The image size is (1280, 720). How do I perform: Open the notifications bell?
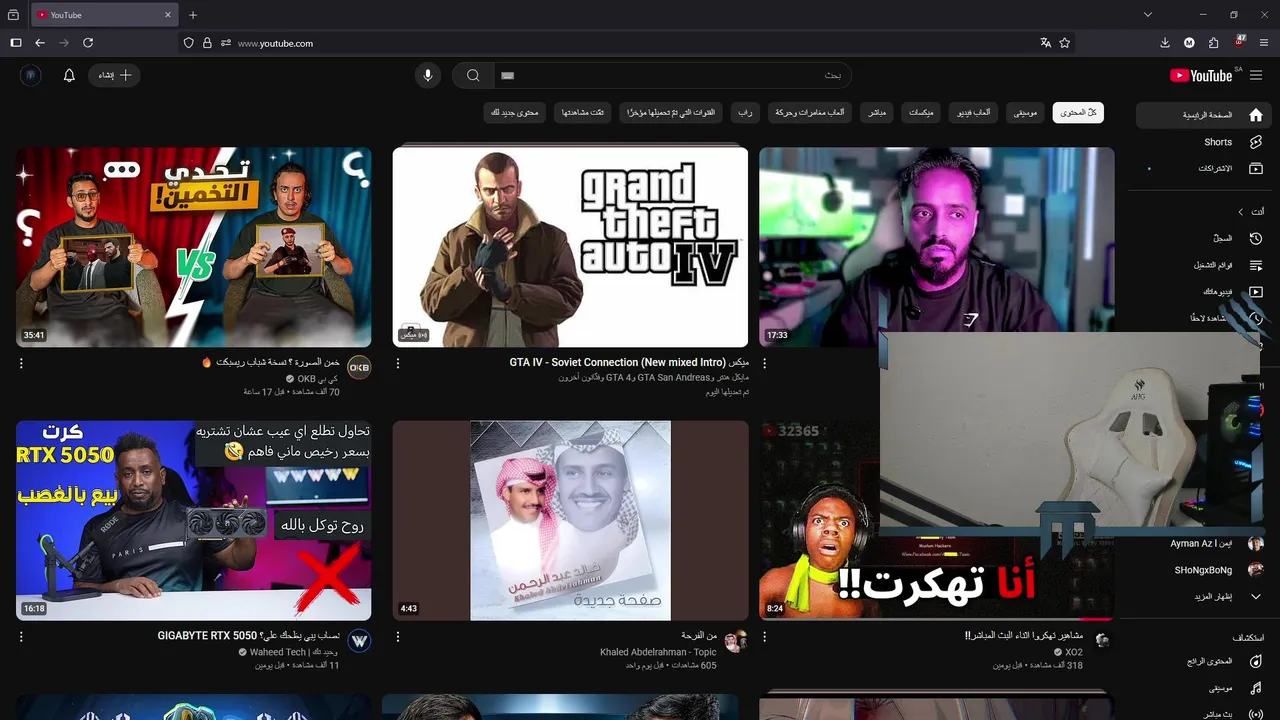pos(69,75)
